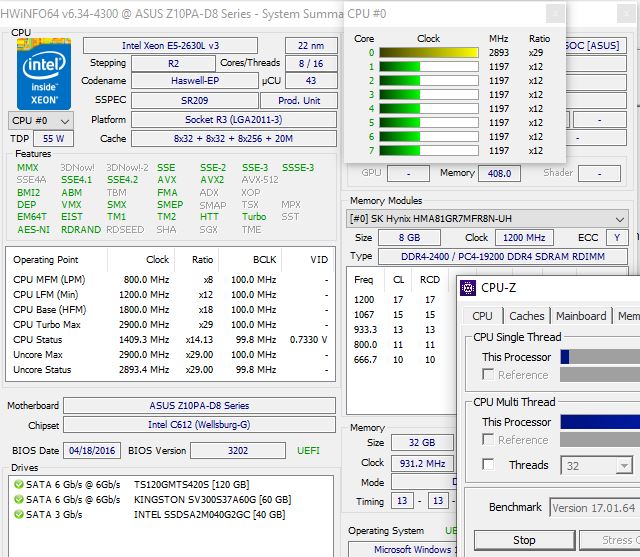Viewport: 640px width, 557px height.
Task: Click the Turbo feature label
Action: [254, 217]
